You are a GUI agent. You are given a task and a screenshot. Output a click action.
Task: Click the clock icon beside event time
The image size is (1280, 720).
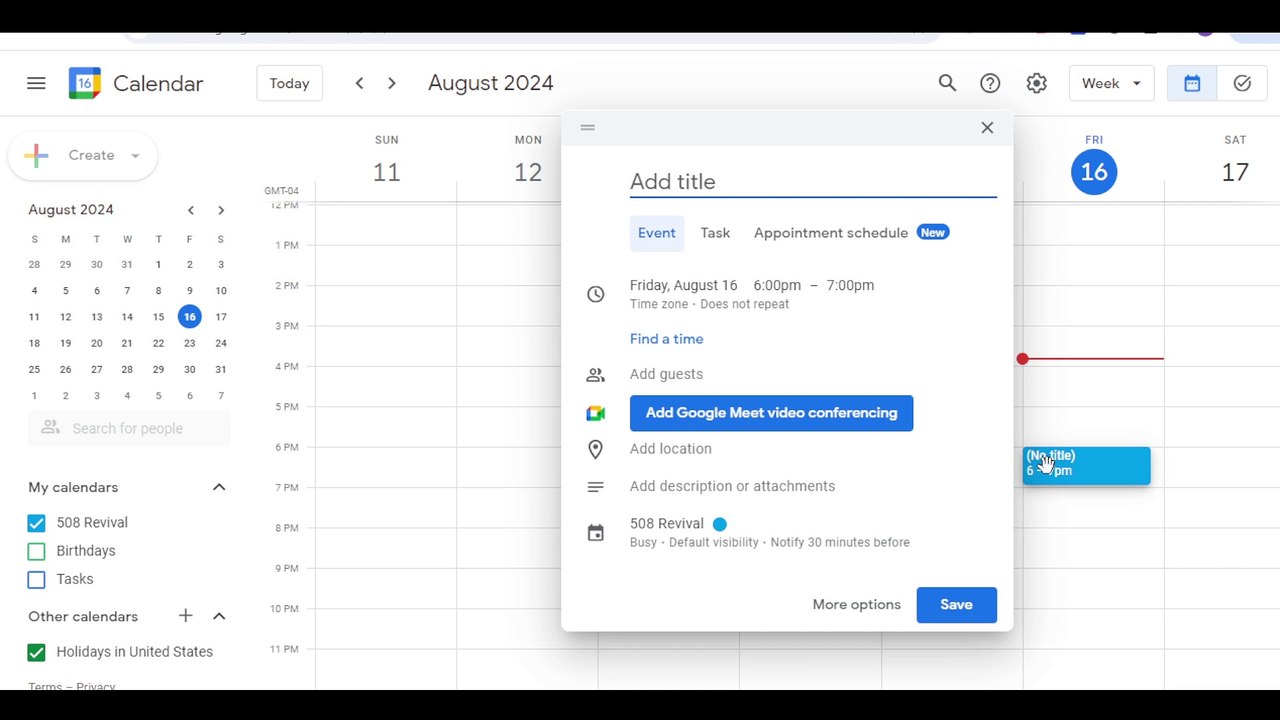point(595,294)
